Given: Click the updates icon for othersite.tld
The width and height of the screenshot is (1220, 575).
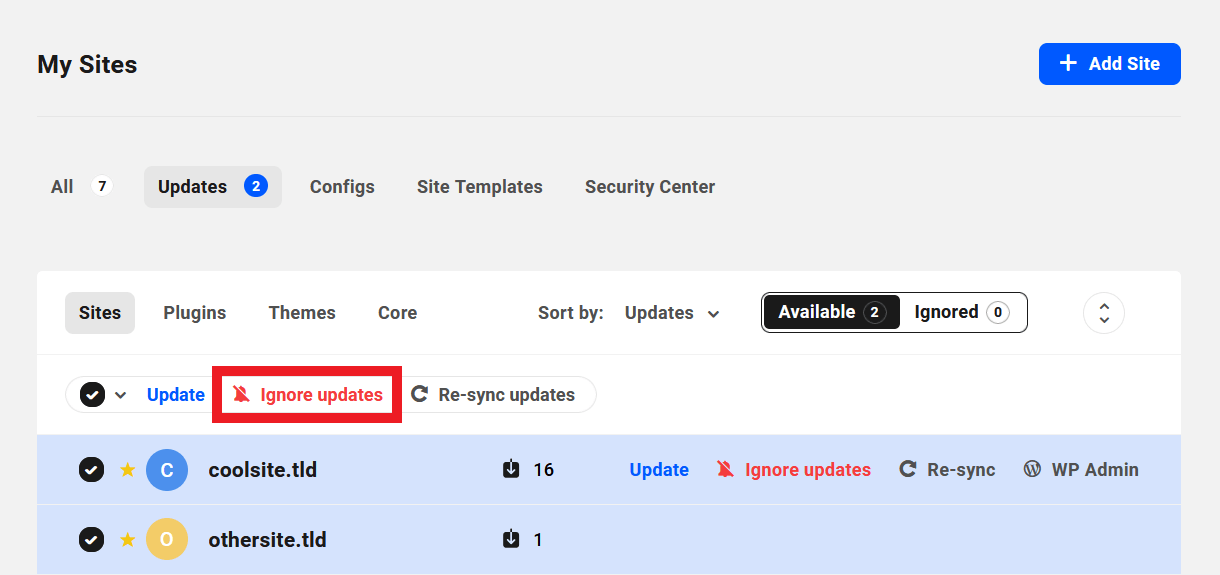Looking at the screenshot, I should [x=511, y=539].
